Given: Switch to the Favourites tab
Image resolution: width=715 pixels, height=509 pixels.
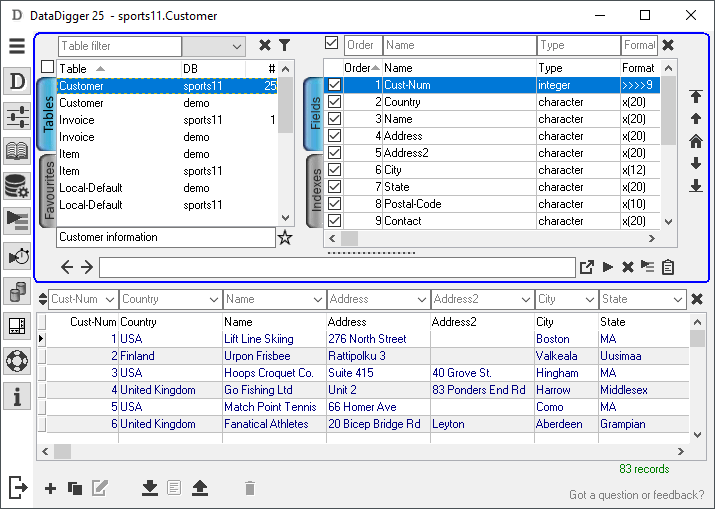Looking at the screenshot, I should point(47,190).
